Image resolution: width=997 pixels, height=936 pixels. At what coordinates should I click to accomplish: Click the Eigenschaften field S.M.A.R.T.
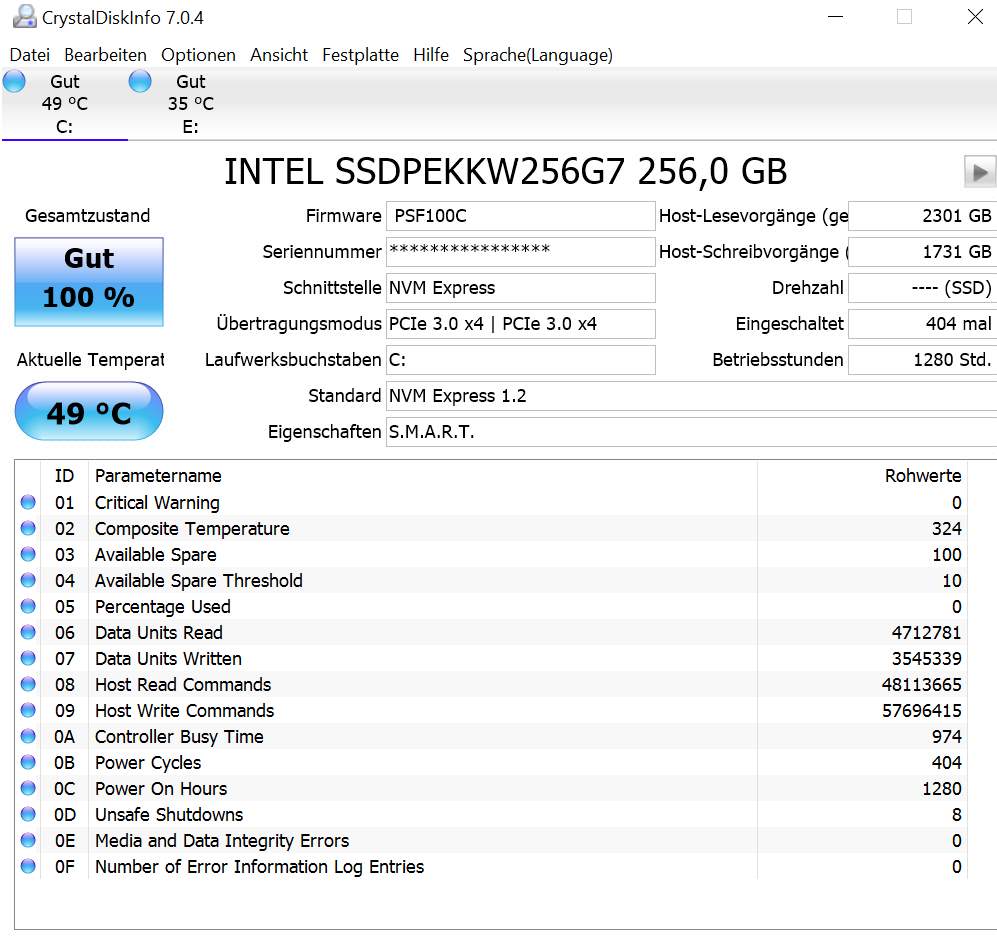(691, 432)
